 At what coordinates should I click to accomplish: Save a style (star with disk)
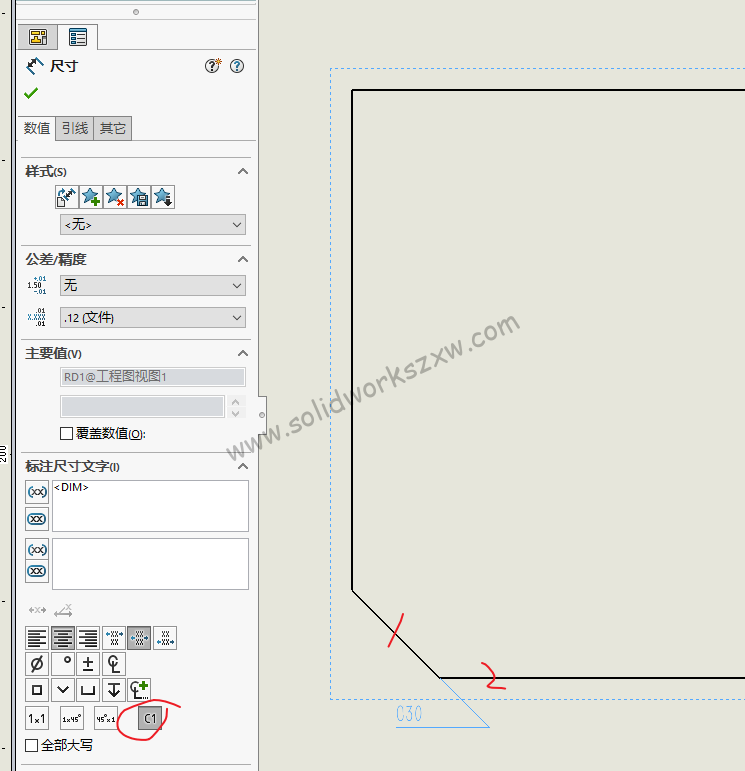139,197
